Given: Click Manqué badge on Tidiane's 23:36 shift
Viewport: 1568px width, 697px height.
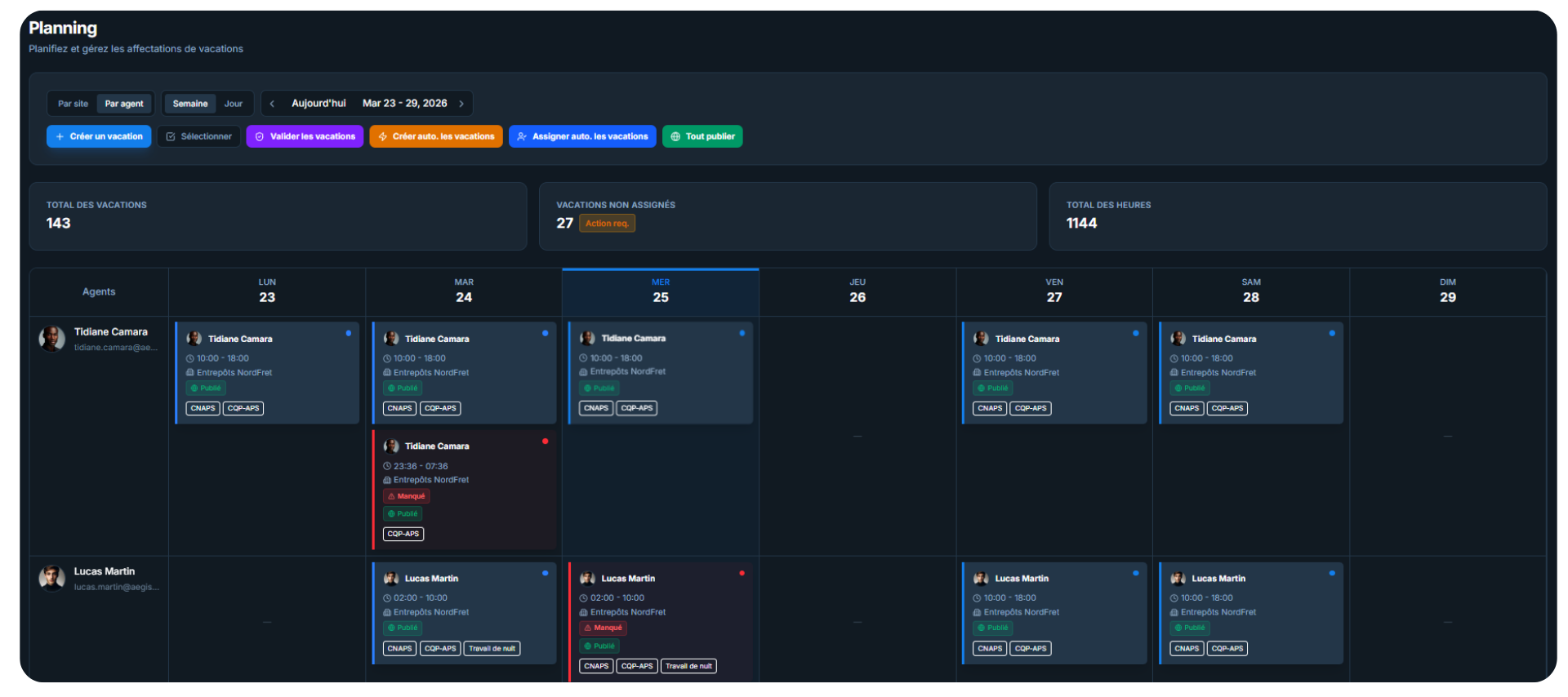Looking at the screenshot, I should (x=406, y=496).
